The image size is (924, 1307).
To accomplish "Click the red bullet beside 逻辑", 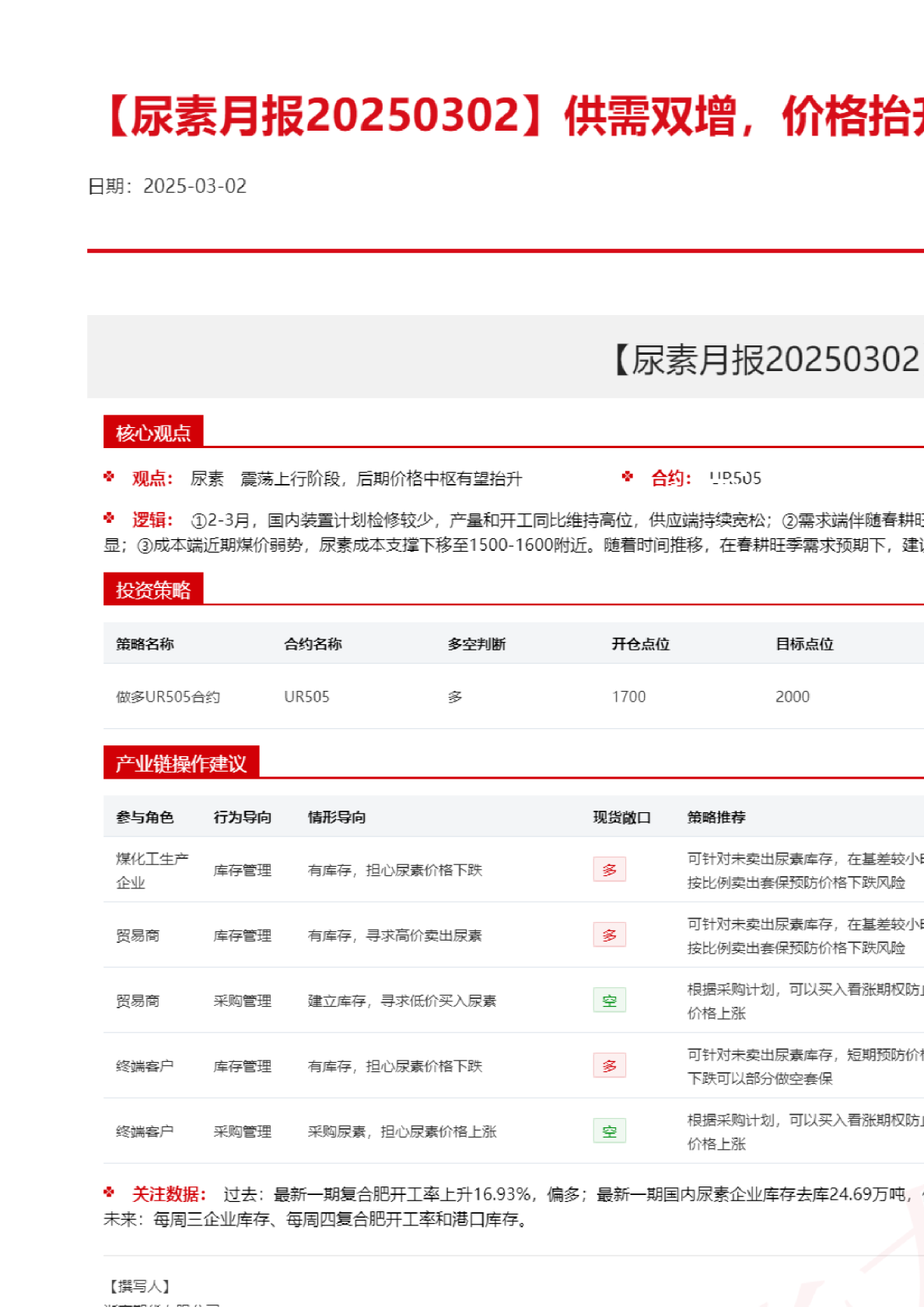I will pos(109,517).
